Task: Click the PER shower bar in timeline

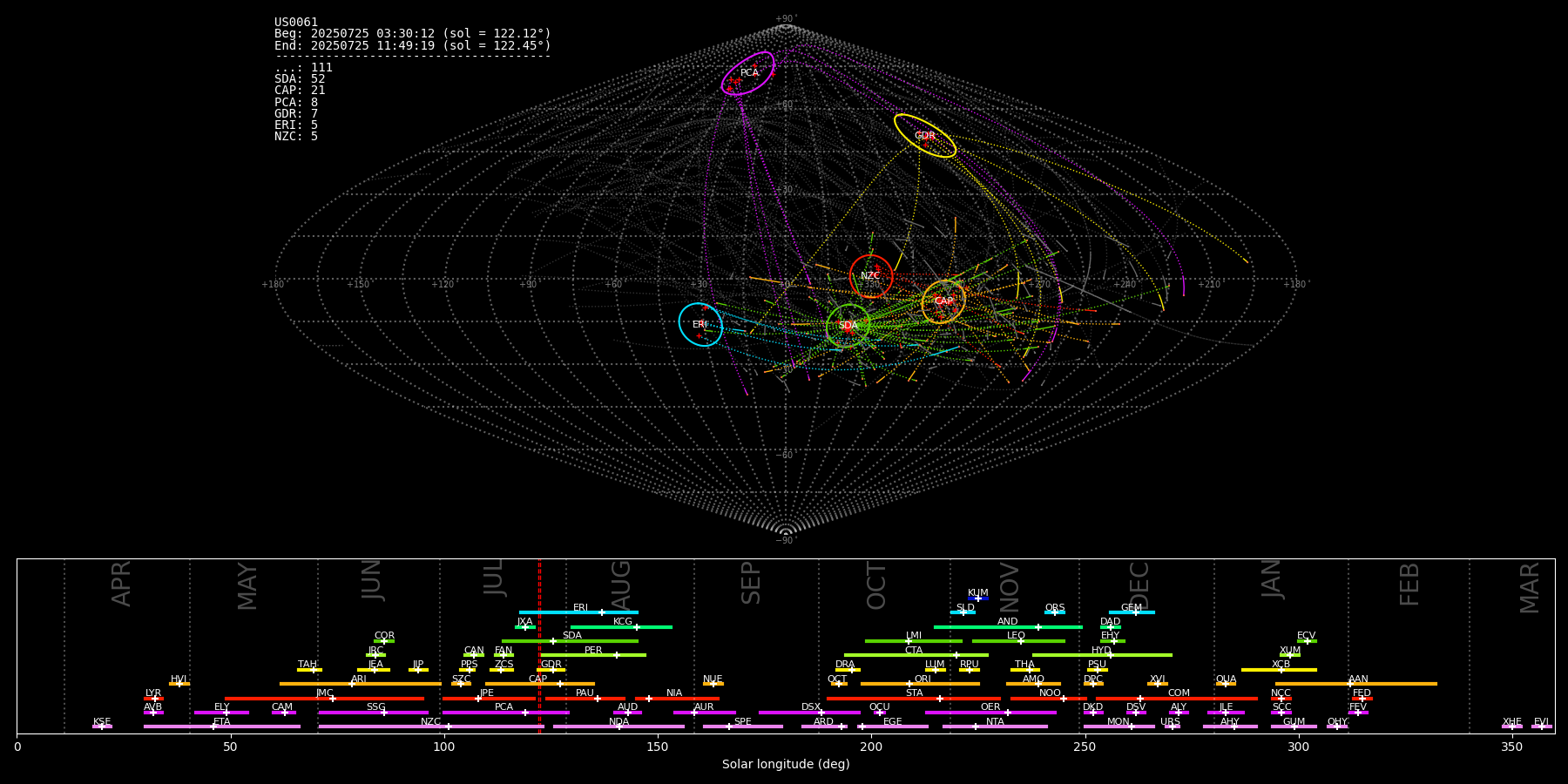Action: click(593, 655)
